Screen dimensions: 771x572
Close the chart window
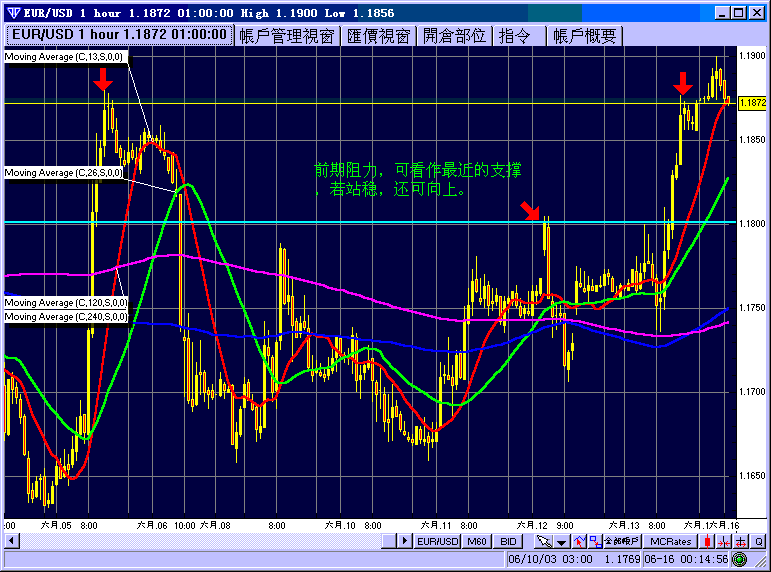pos(757,13)
